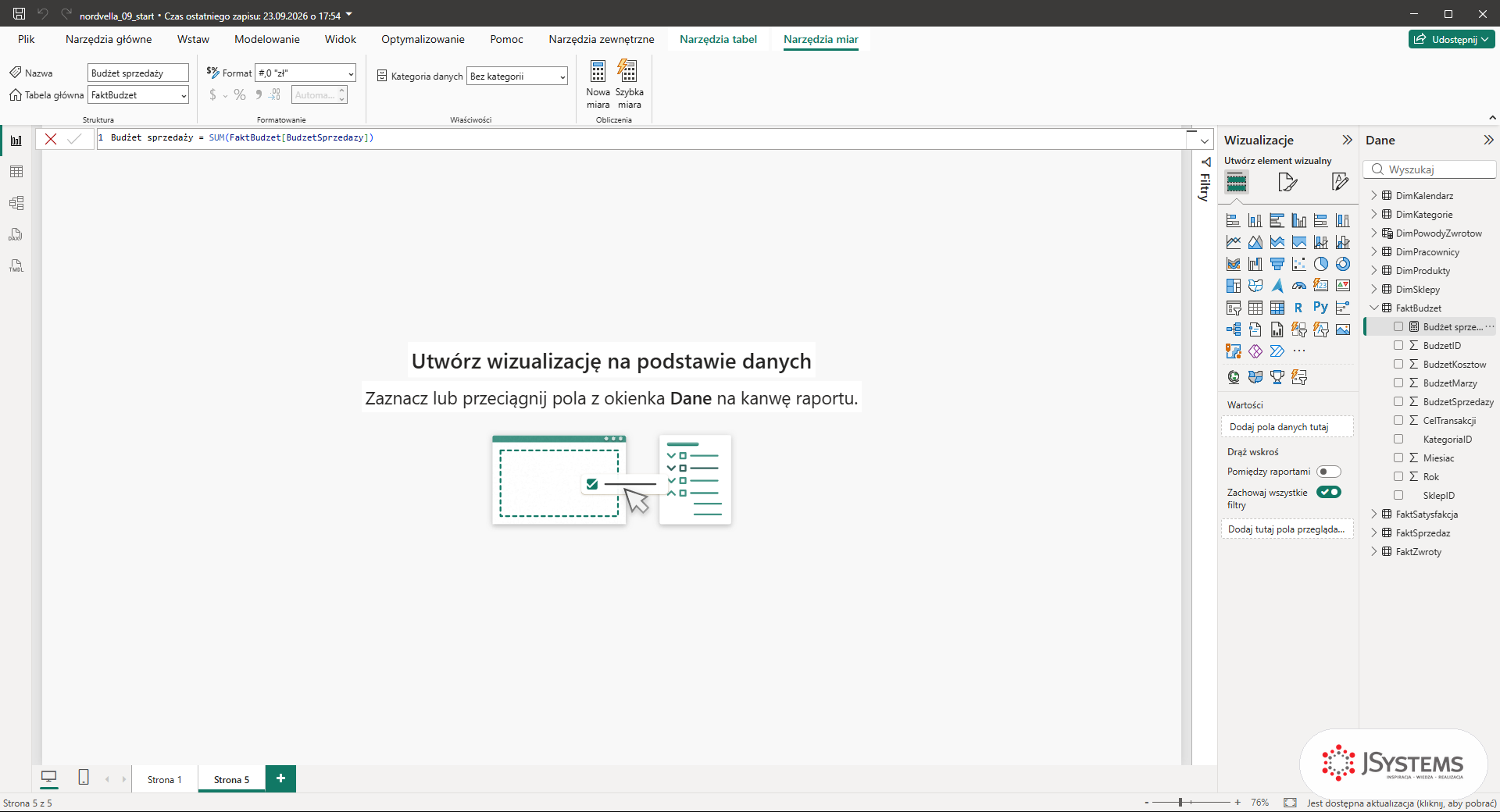1500x812 pixels.
Task: Toggle the Pomiędzy raportami switch
Action: coord(1328,472)
